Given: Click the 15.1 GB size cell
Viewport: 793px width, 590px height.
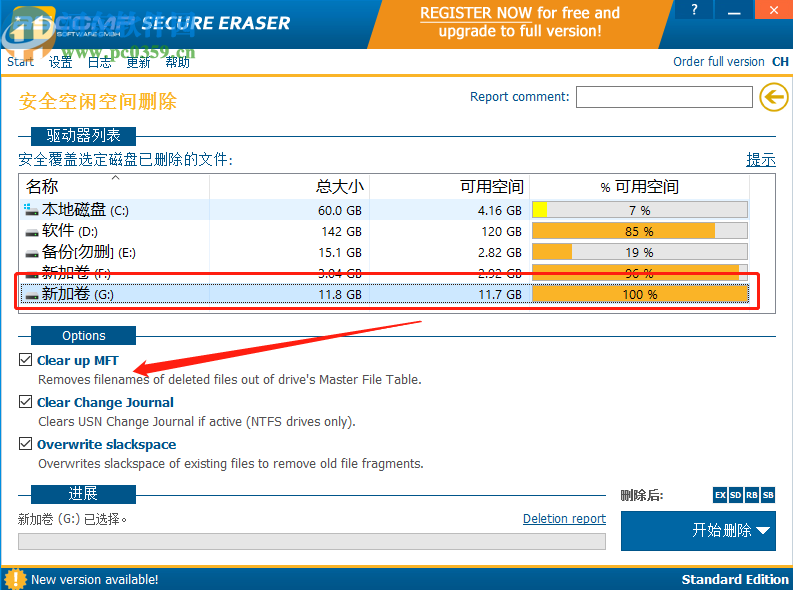Looking at the screenshot, I should [x=340, y=253].
